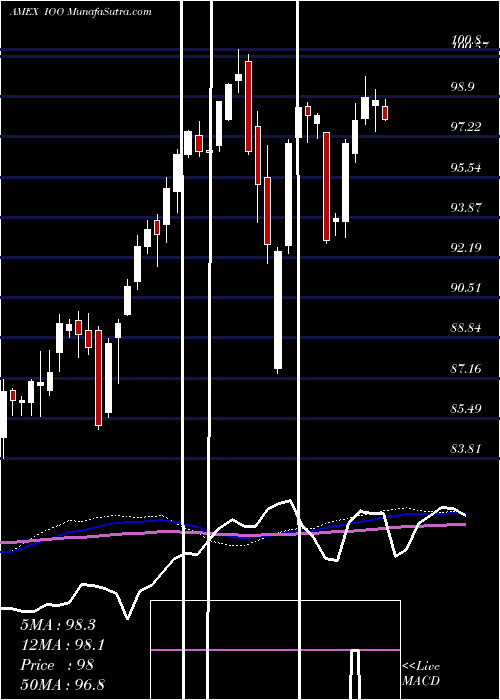This screenshot has height=700, width=500.
Task: Click the last red candlestick on the right
Action: (385, 112)
